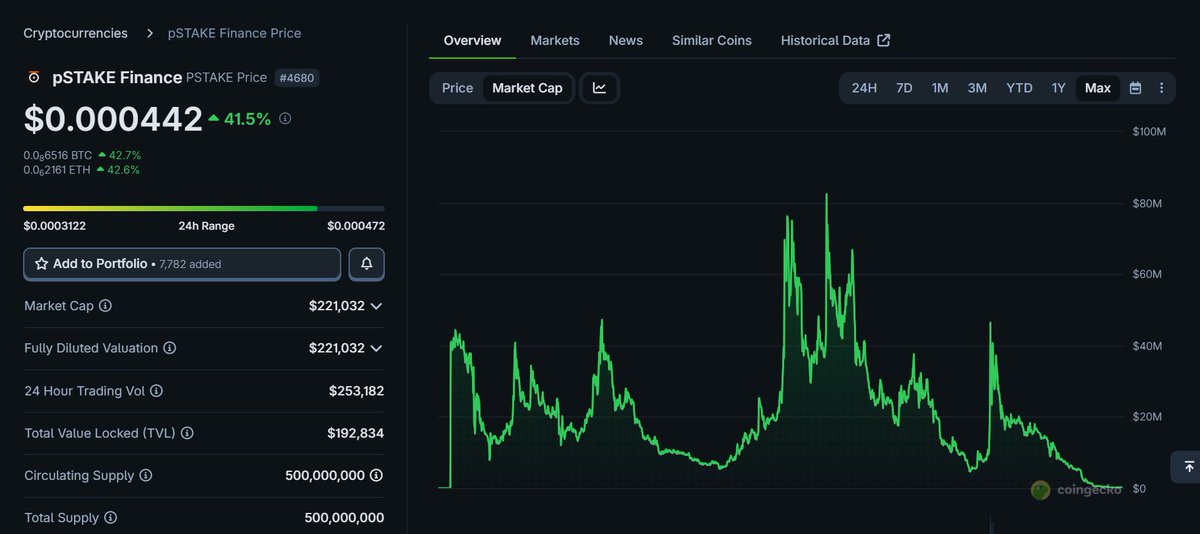The height and width of the screenshot is (534, 1200).
Task: Click the 41.5% price change
Action: coord(239,119)
